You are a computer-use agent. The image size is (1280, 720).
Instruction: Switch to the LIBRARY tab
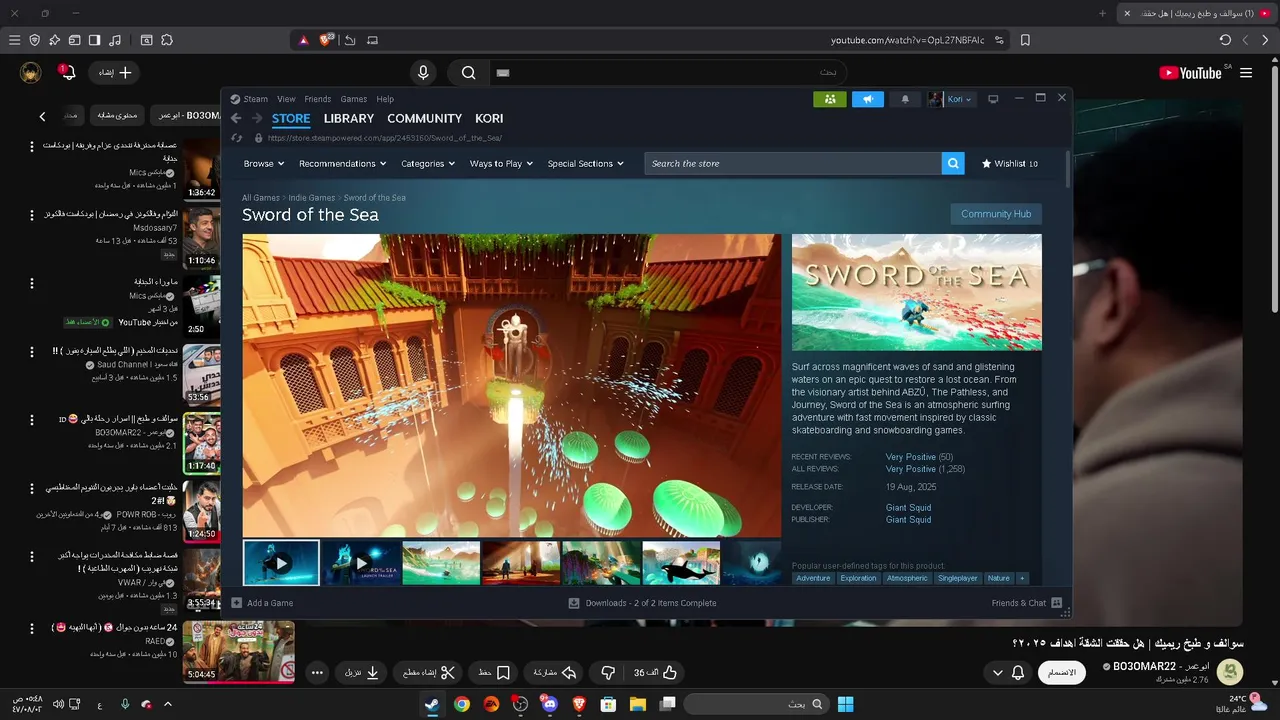point(349,118)
